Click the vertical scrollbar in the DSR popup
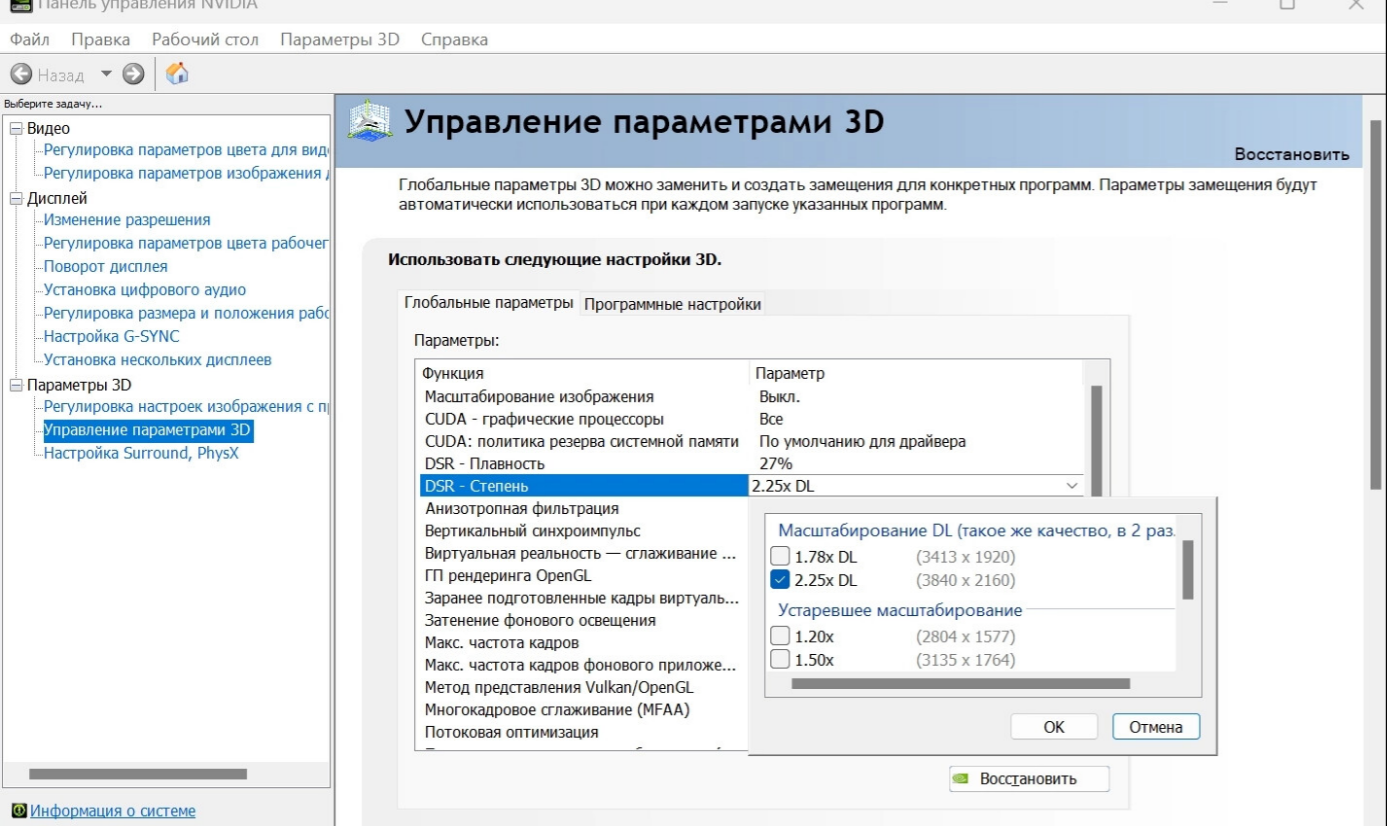Image resolution: width=1387 pixels, height=826 pixels. click(x=1188, y=570)
